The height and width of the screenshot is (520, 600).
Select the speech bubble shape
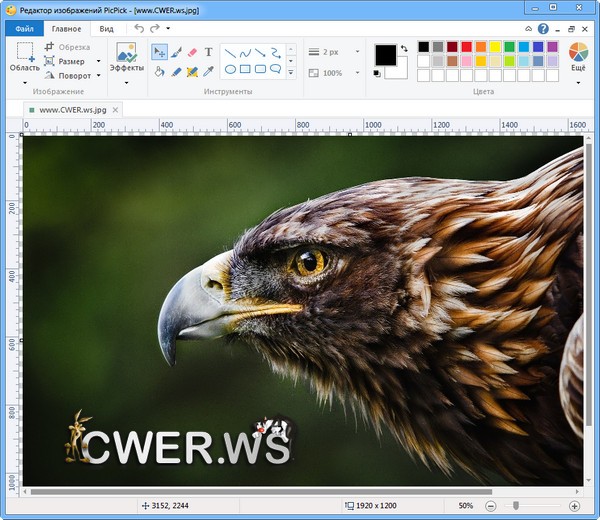point(275,69)
